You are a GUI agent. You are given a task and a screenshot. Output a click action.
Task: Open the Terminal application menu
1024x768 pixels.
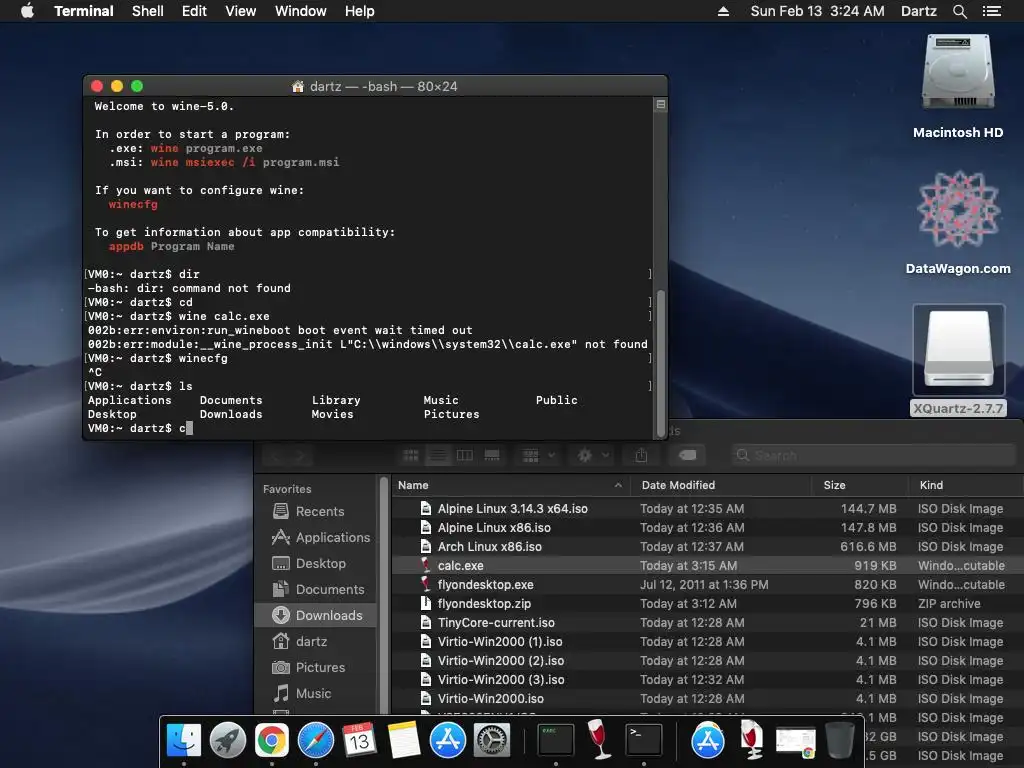pyautogui.click(x=84, y=11)
